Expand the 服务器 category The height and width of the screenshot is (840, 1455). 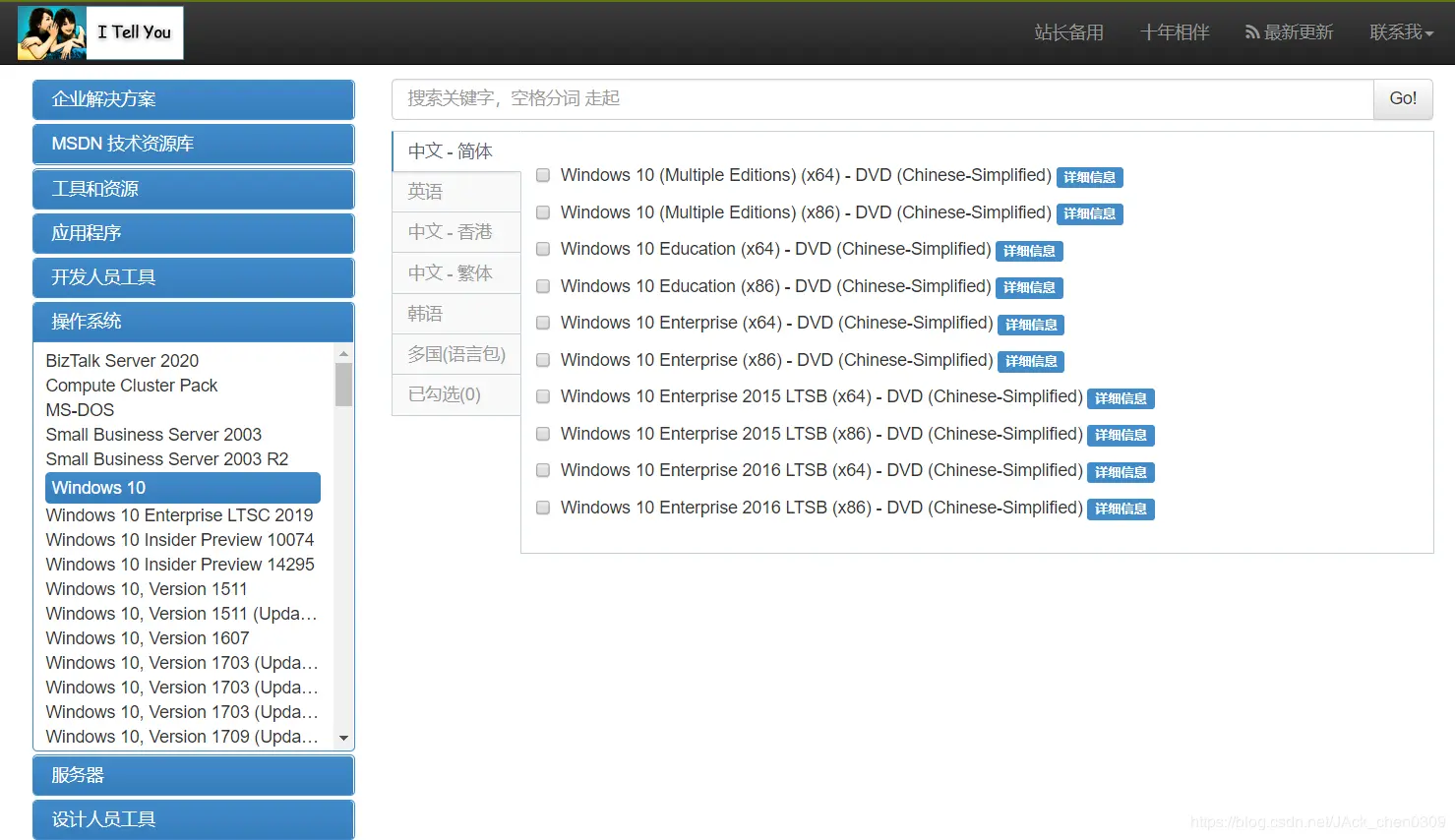pos(193,775)
